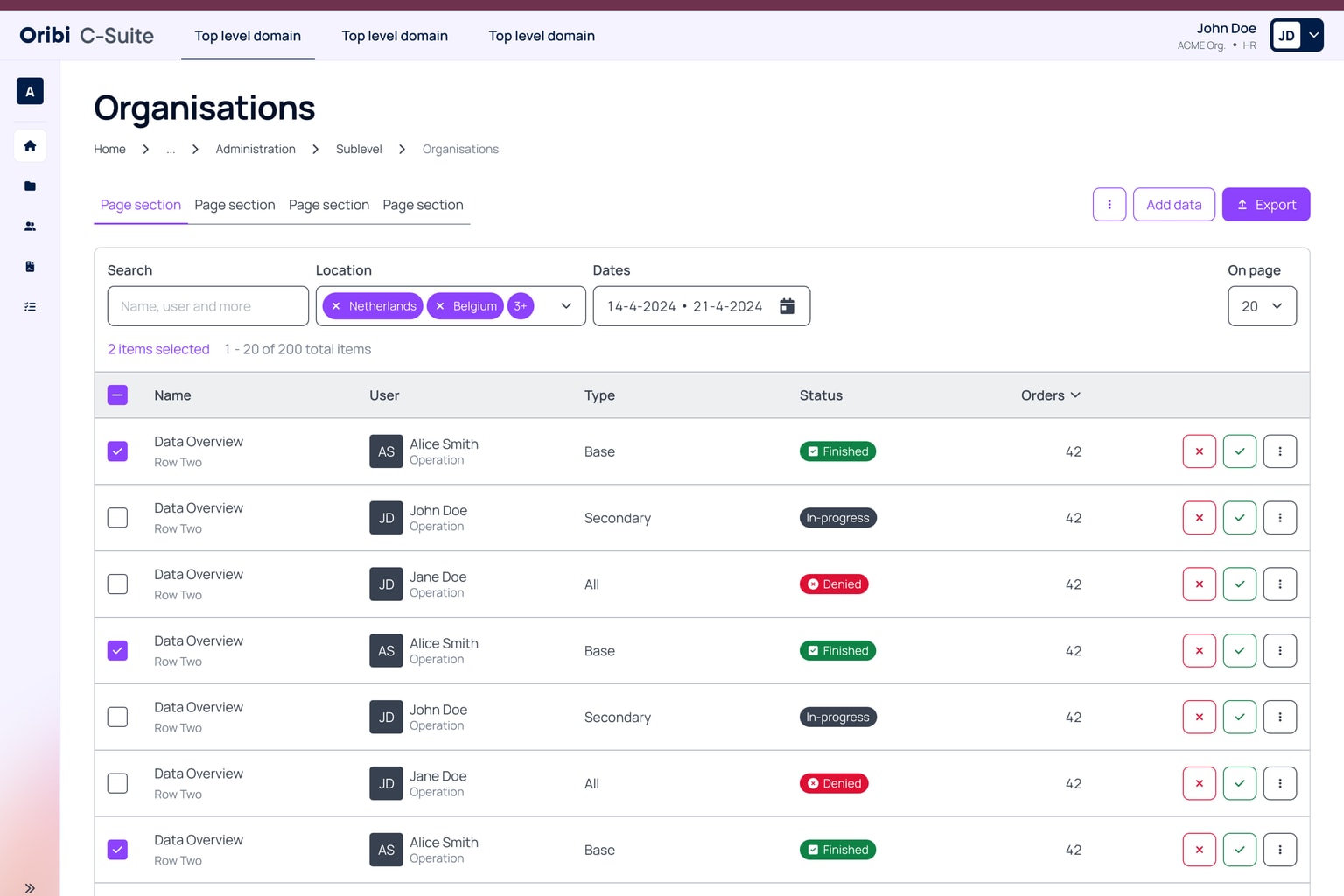The height and width of the screenshot is (896, 1344).
Task: Expand the Location dropdown
Action: 566,306
